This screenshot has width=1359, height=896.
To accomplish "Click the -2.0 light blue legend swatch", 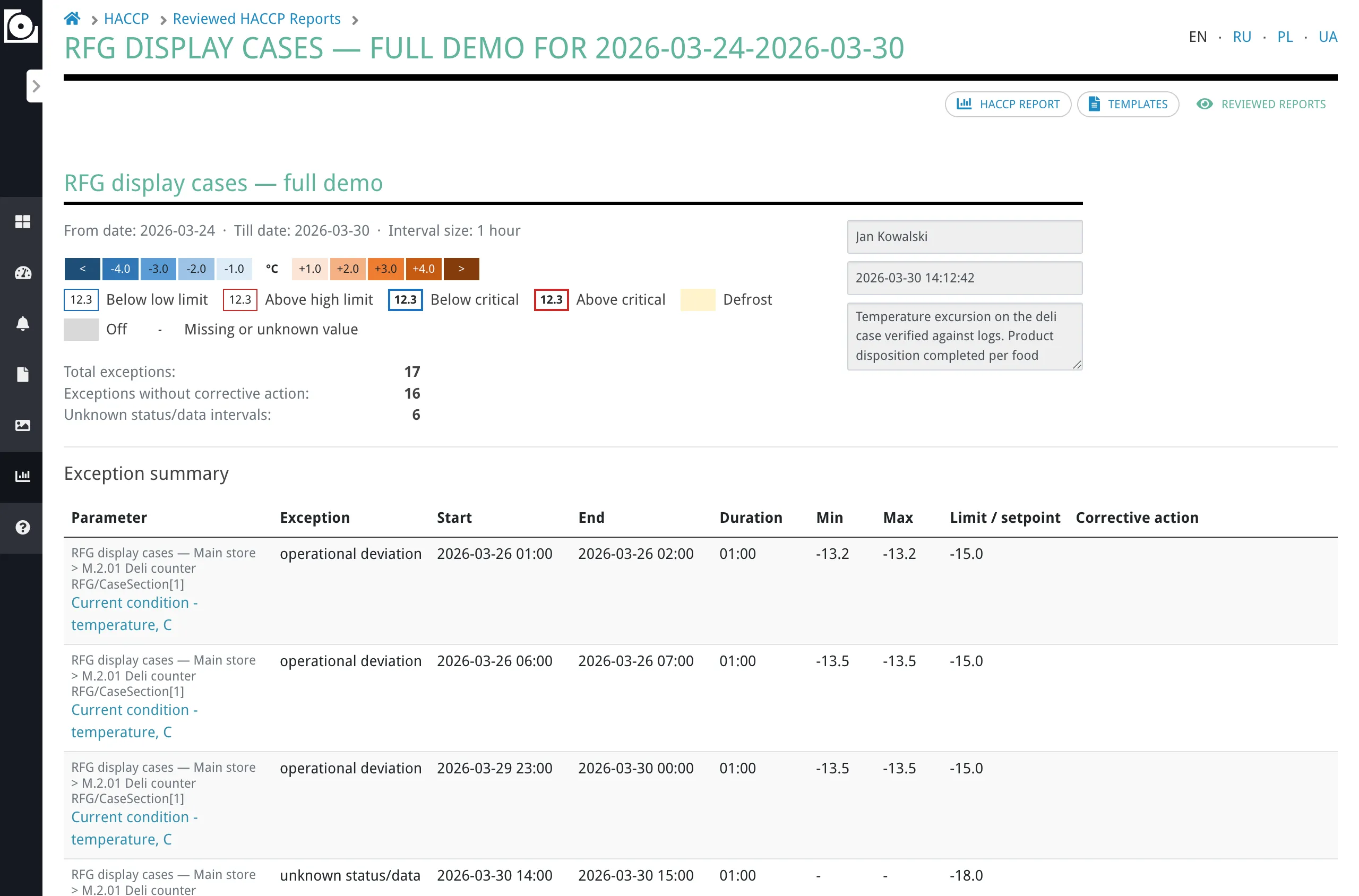I will coord(196,269).
